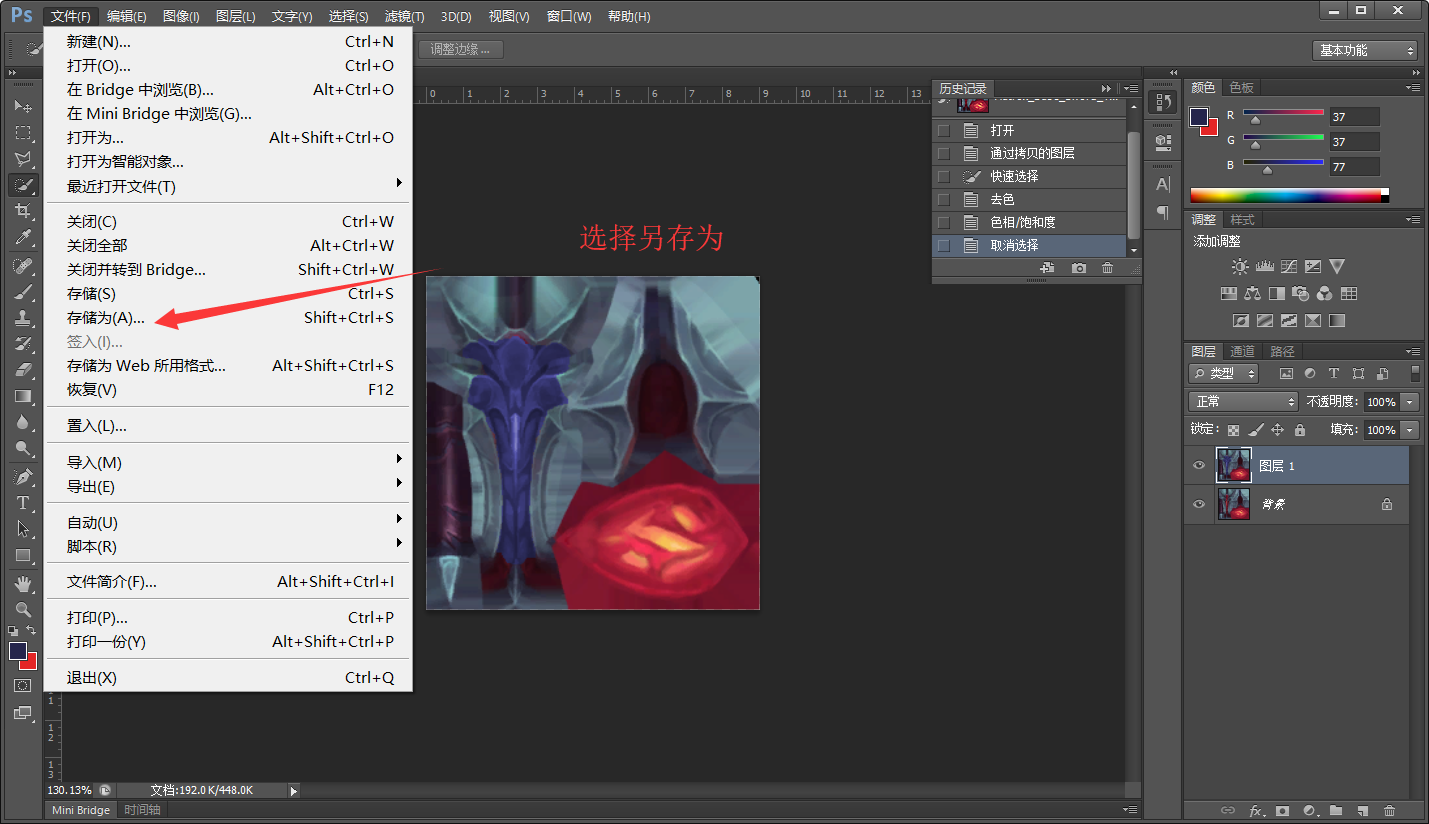
Task: Toggle Quick Mask mode icon
Action: [23, 686]
